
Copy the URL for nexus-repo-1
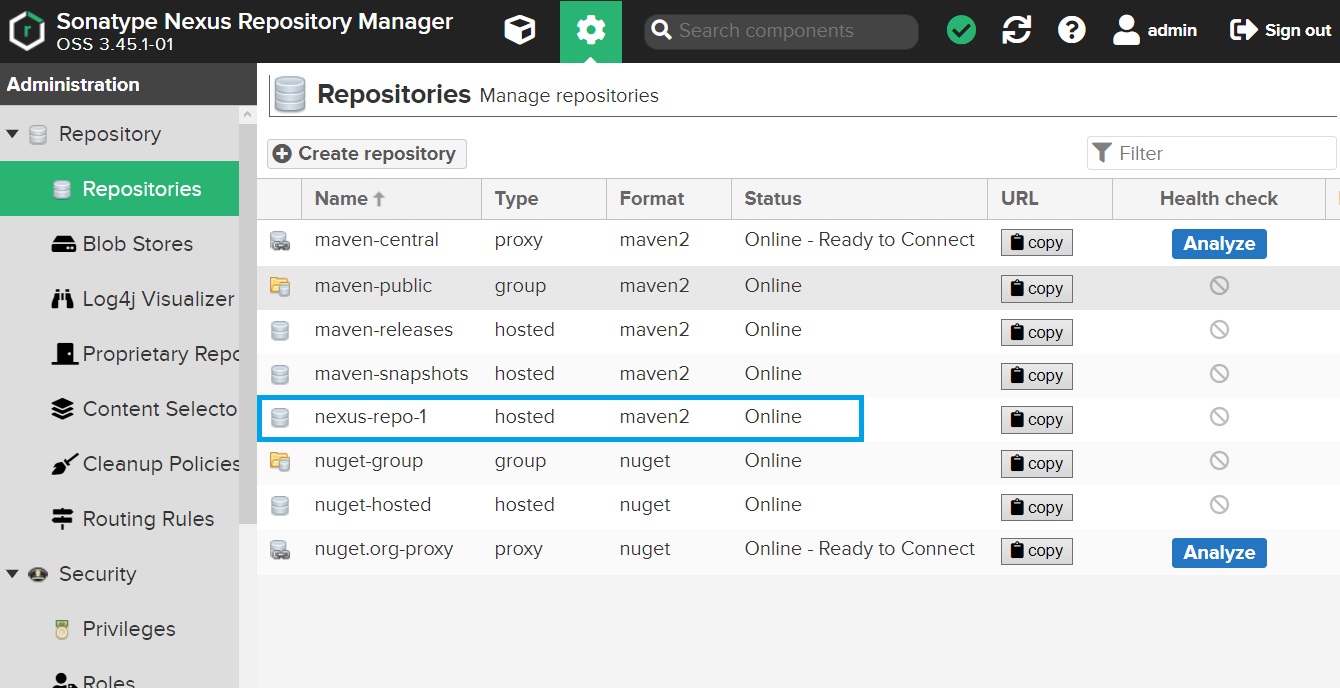[1037, 420]
